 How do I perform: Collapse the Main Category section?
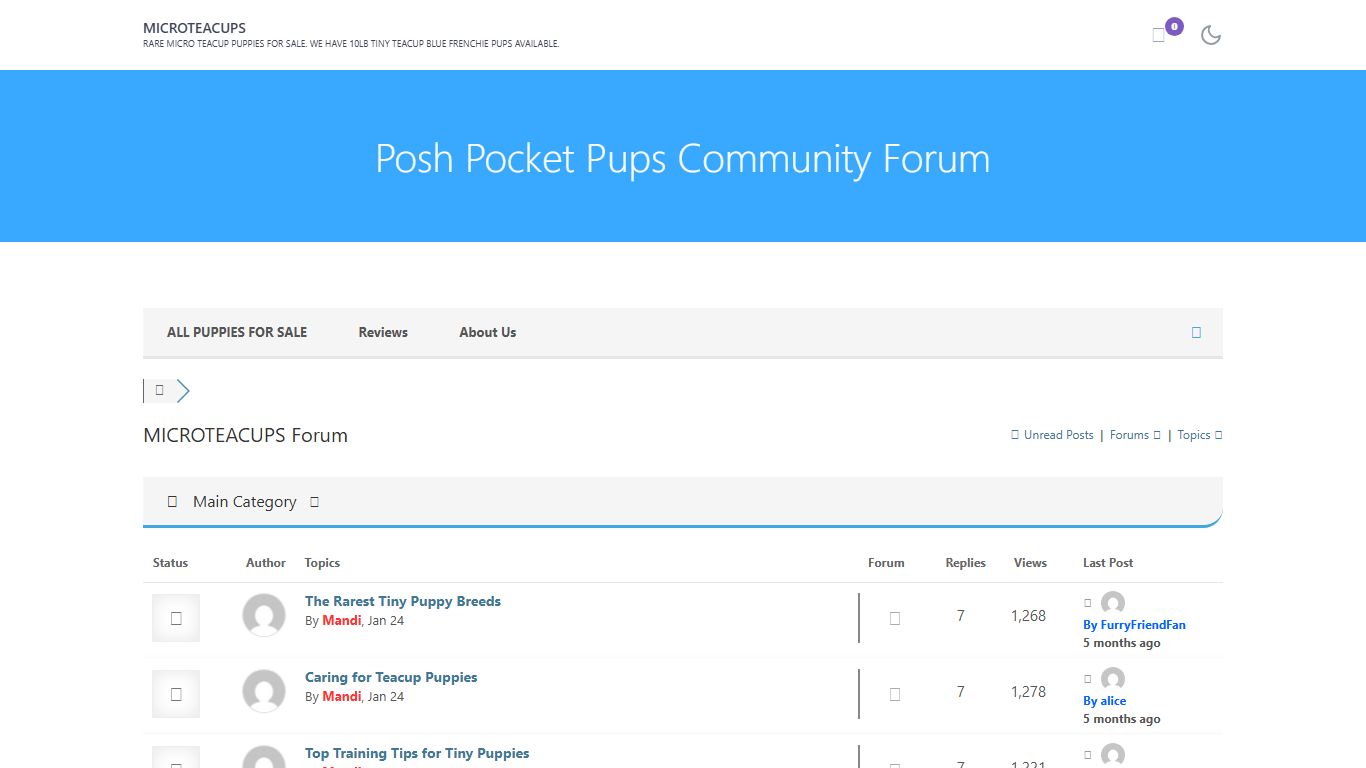(314, 502)
